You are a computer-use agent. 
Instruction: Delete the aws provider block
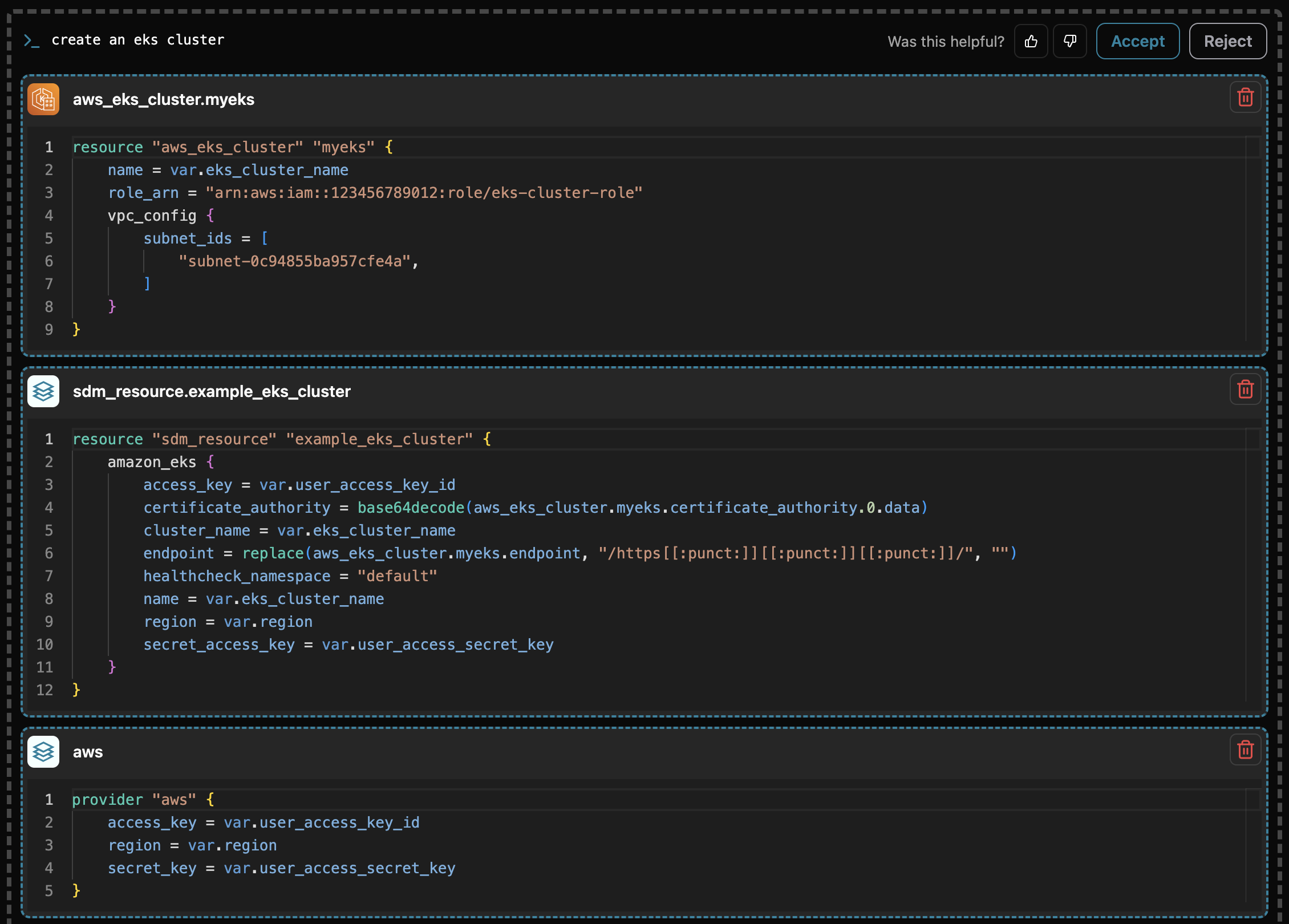1246,750
